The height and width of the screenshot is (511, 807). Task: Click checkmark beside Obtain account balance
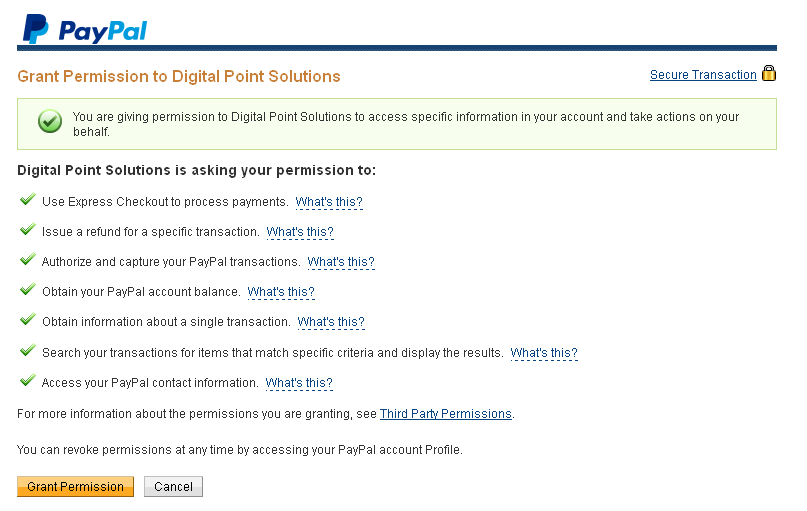tap(27, 291)
